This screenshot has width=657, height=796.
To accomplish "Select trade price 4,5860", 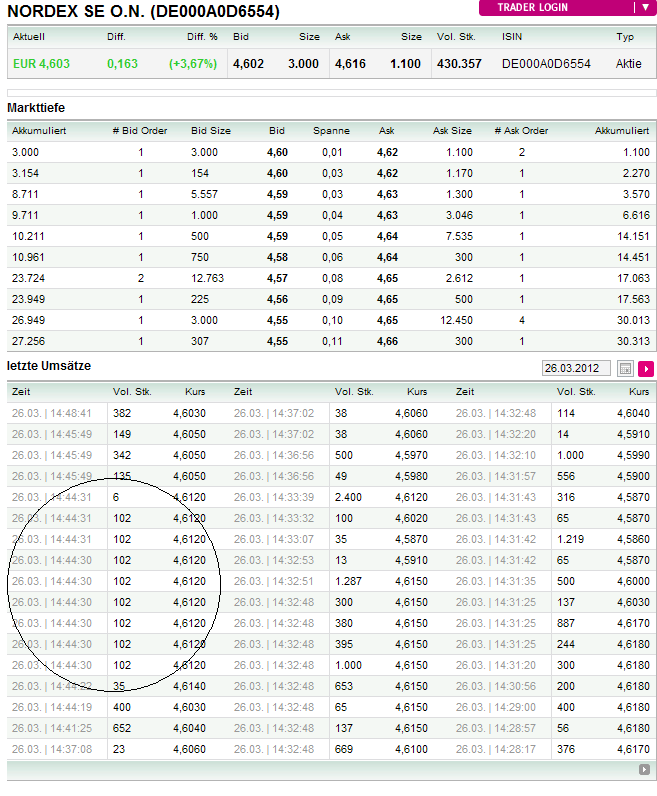I will (x=633, y=540).
